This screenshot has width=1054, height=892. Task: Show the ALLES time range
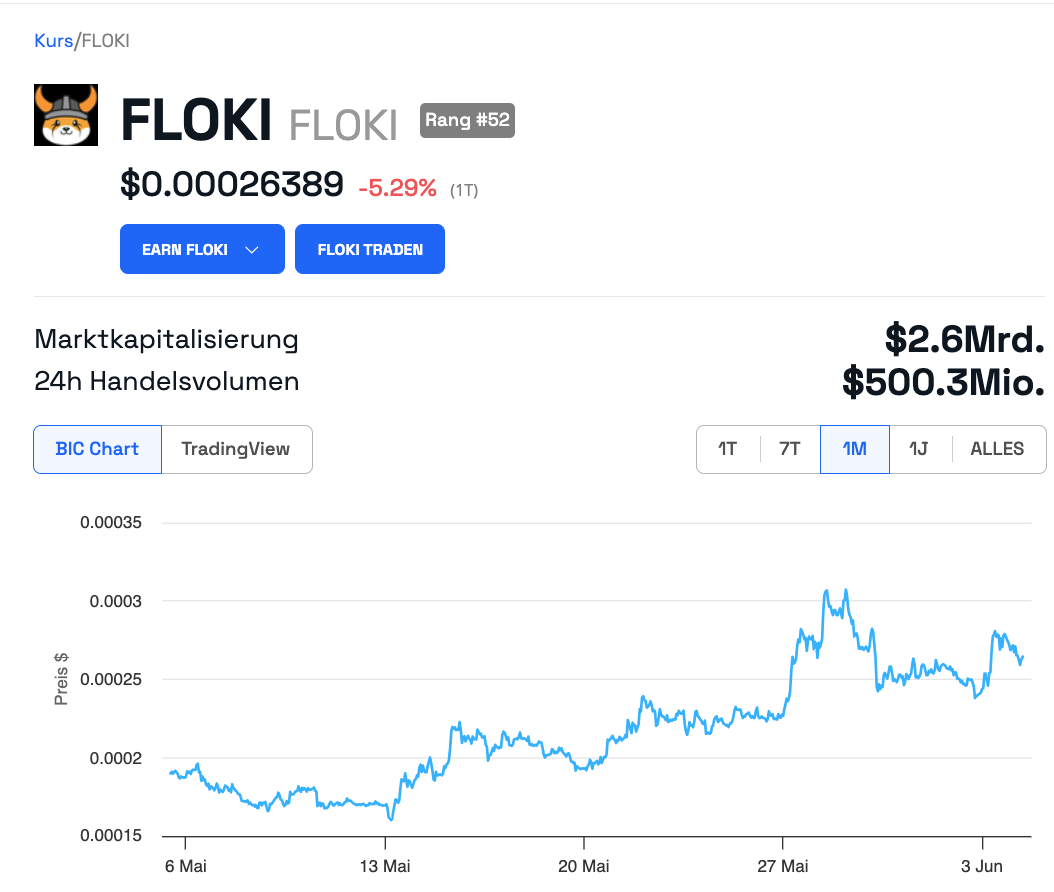(997, 449)
